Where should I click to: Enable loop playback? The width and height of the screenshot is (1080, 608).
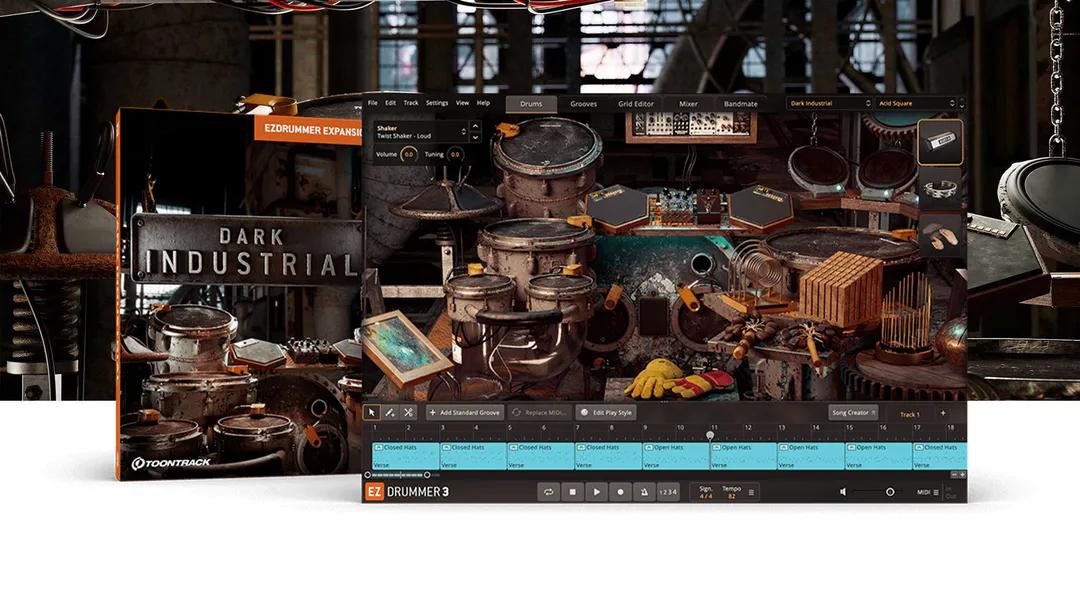coord(547,492)
